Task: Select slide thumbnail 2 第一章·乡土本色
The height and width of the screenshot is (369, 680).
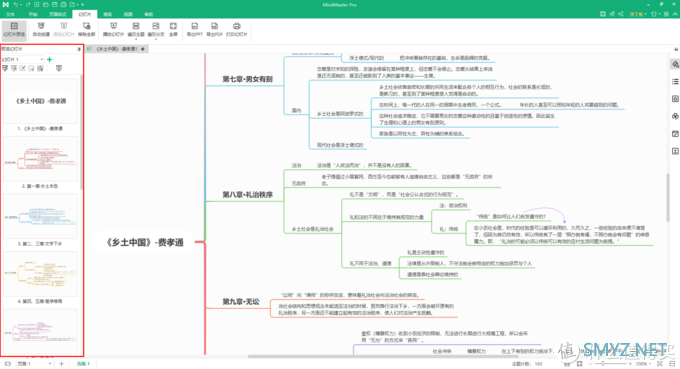Action: click(x=40, y=159)
